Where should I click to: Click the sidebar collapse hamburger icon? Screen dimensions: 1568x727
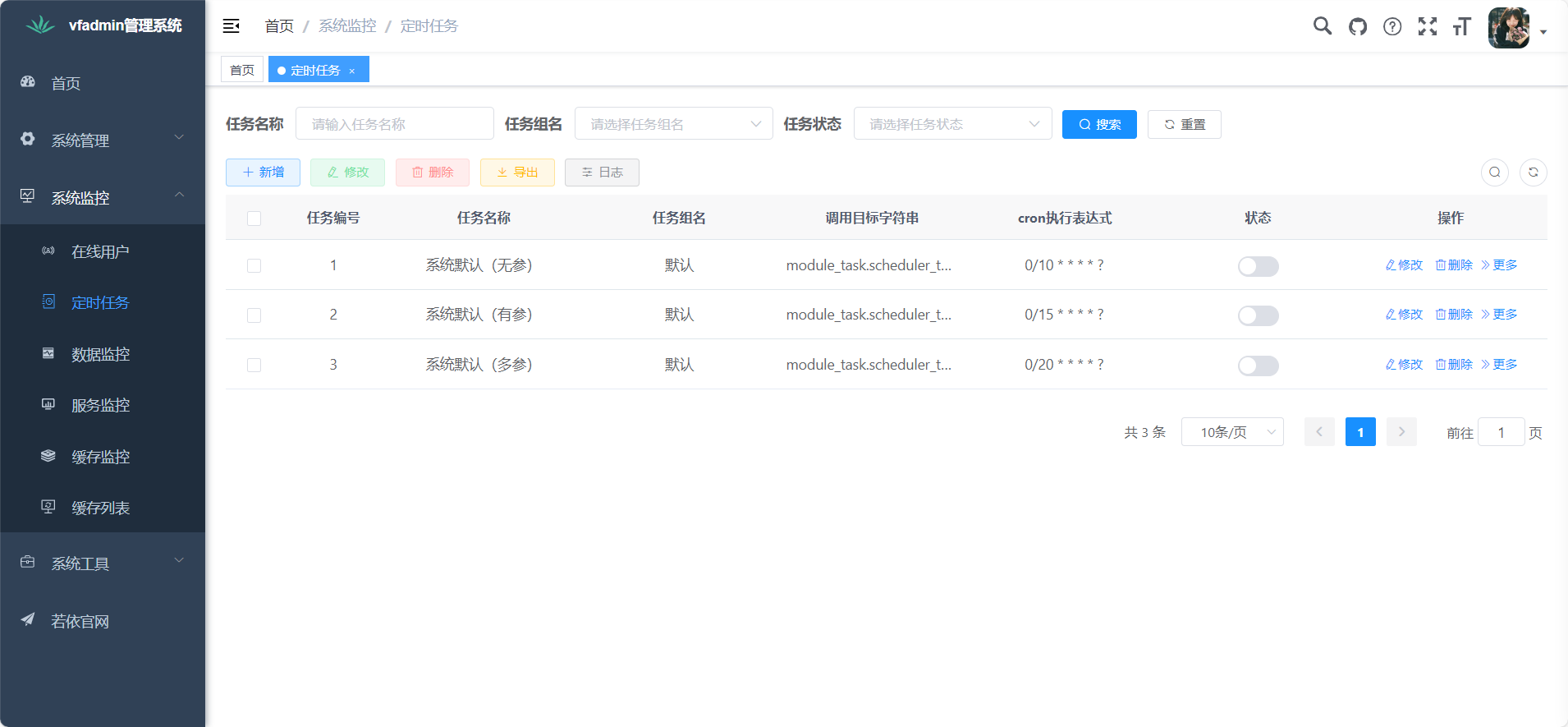point(231,26)
